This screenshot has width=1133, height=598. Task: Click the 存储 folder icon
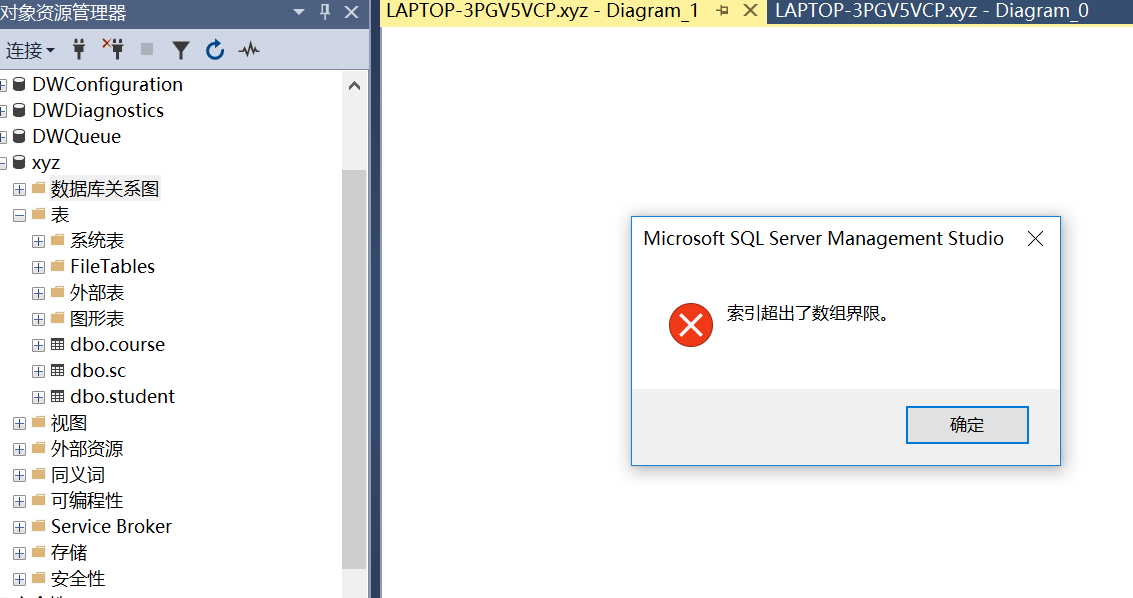(x=39, y=552)
